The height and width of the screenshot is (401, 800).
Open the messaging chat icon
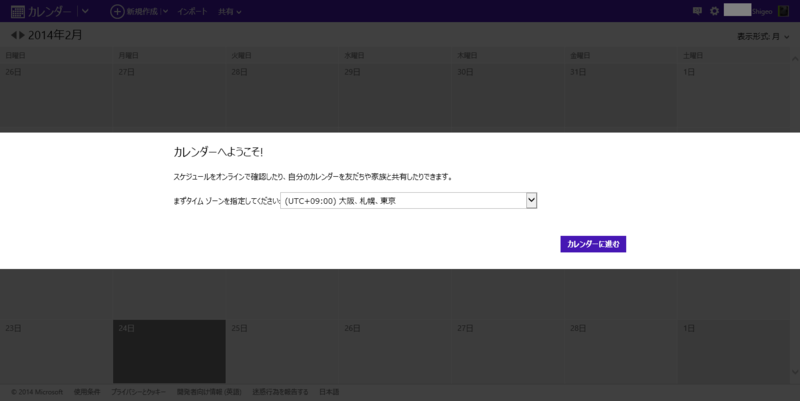point(697,11)
